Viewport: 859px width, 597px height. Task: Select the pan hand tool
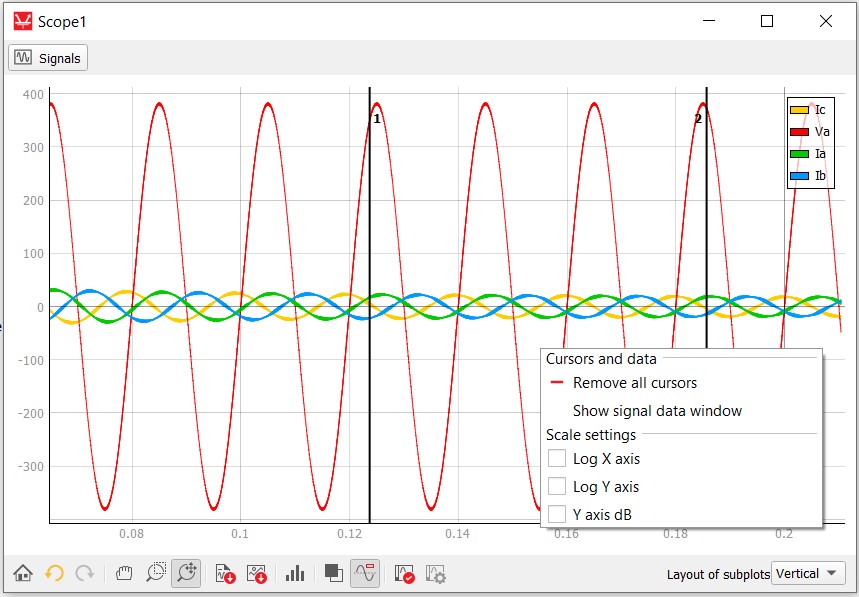coord(124,574)
